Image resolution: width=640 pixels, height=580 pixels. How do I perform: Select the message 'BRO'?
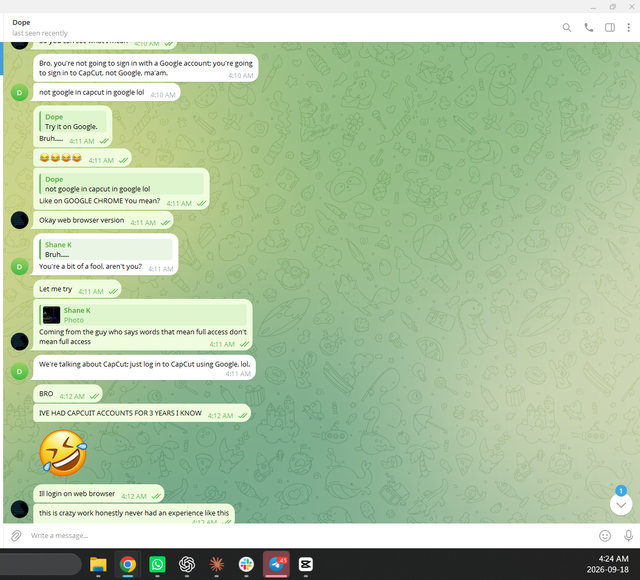pos(68,394)
